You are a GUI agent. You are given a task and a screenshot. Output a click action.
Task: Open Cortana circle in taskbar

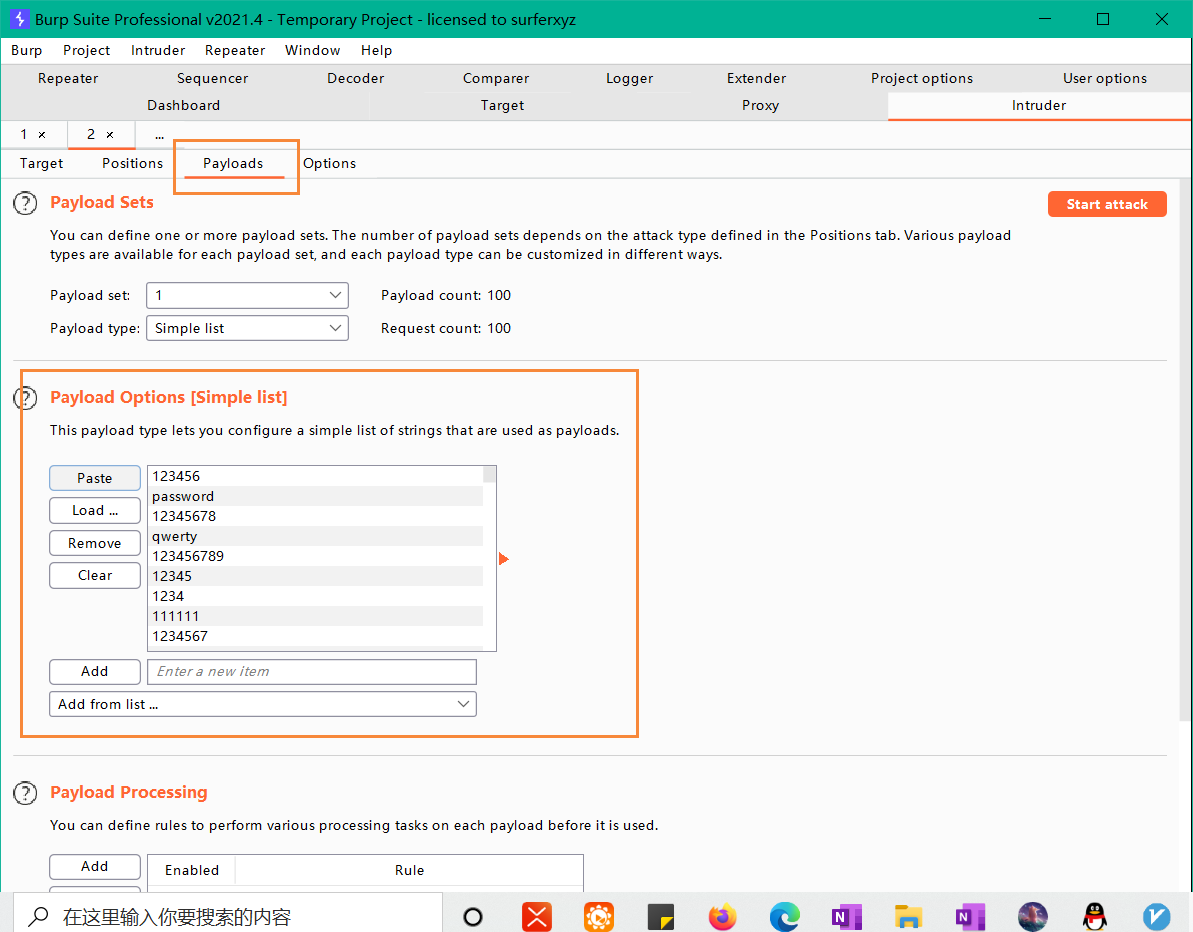(472, 917)
